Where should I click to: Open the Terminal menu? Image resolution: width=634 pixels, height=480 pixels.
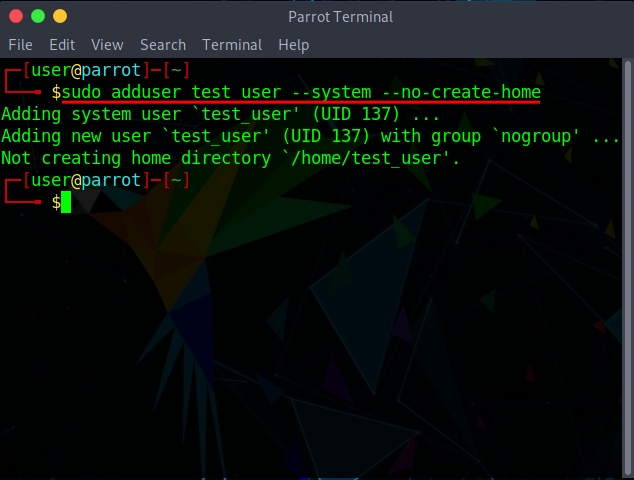(x=232, y=45)
